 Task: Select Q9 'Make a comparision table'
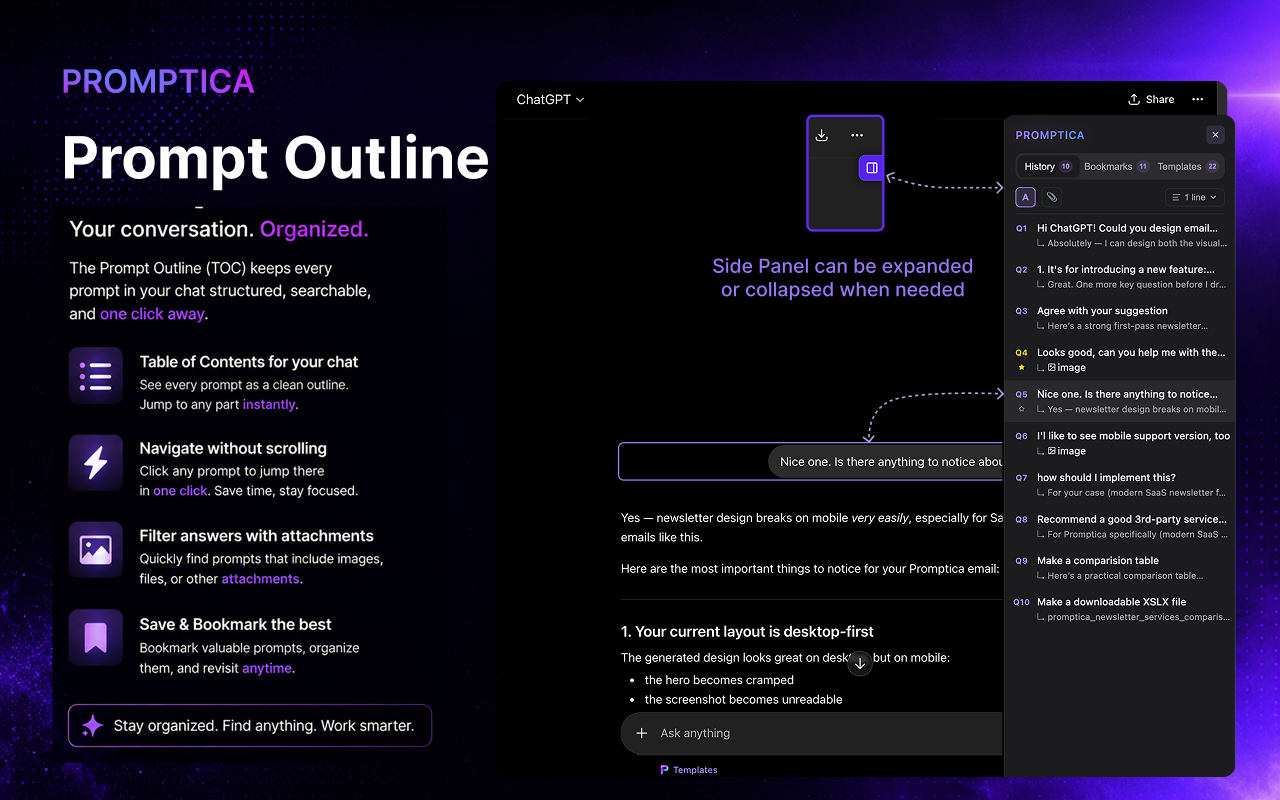pos(1119,568)
